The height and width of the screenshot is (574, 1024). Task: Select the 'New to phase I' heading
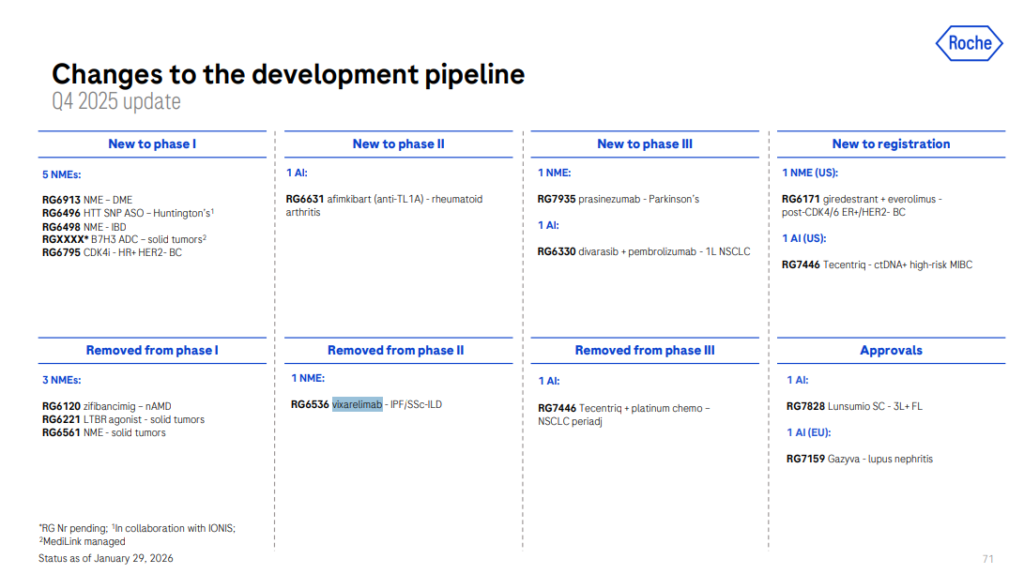click(152, 144)
